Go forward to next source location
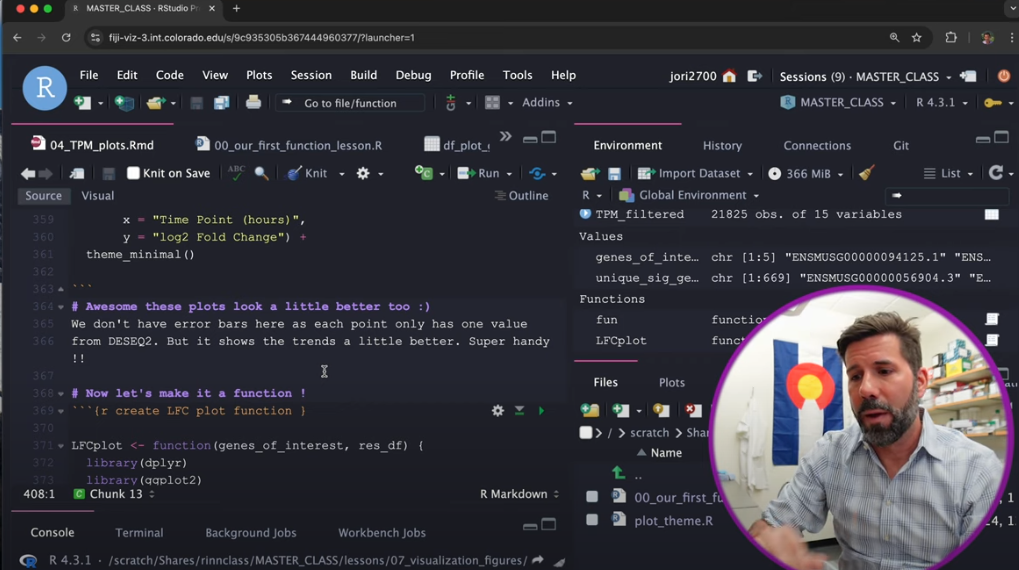This screenshot has height=570, width=1019. [45, 174]
